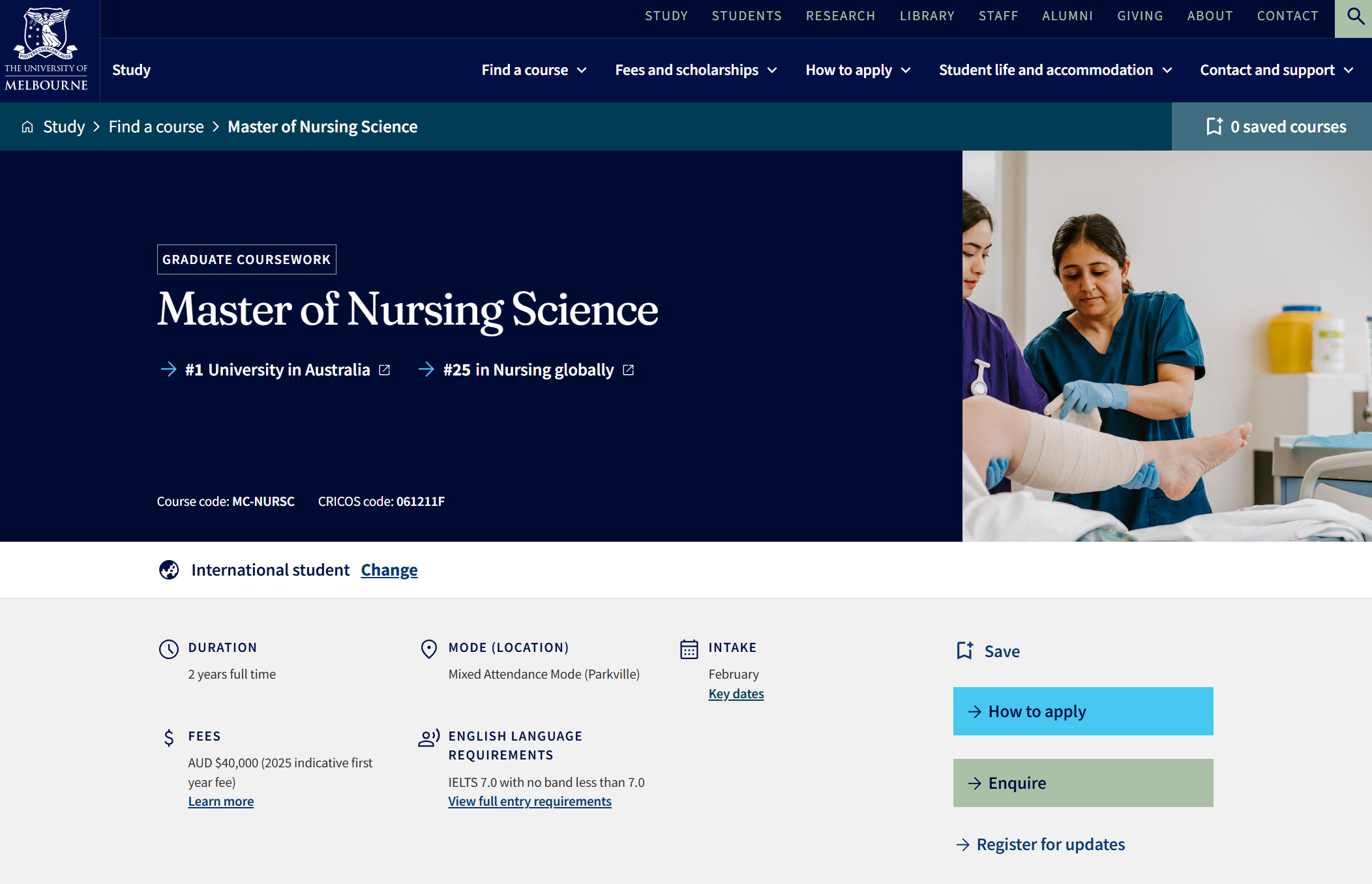The image size is (1372, 884).
Task: Open the Key dates link
Action: click(x=736, y=694)
